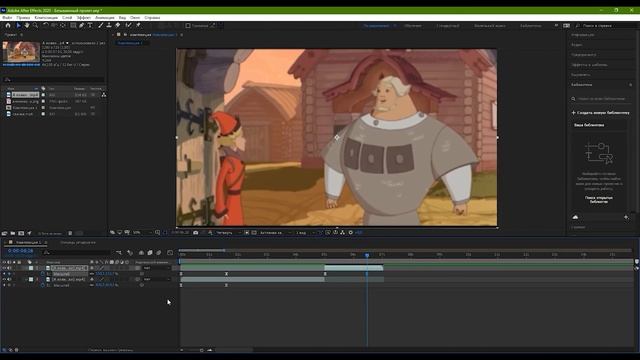Click Поиск открытых библиотек link

(599, 200)
